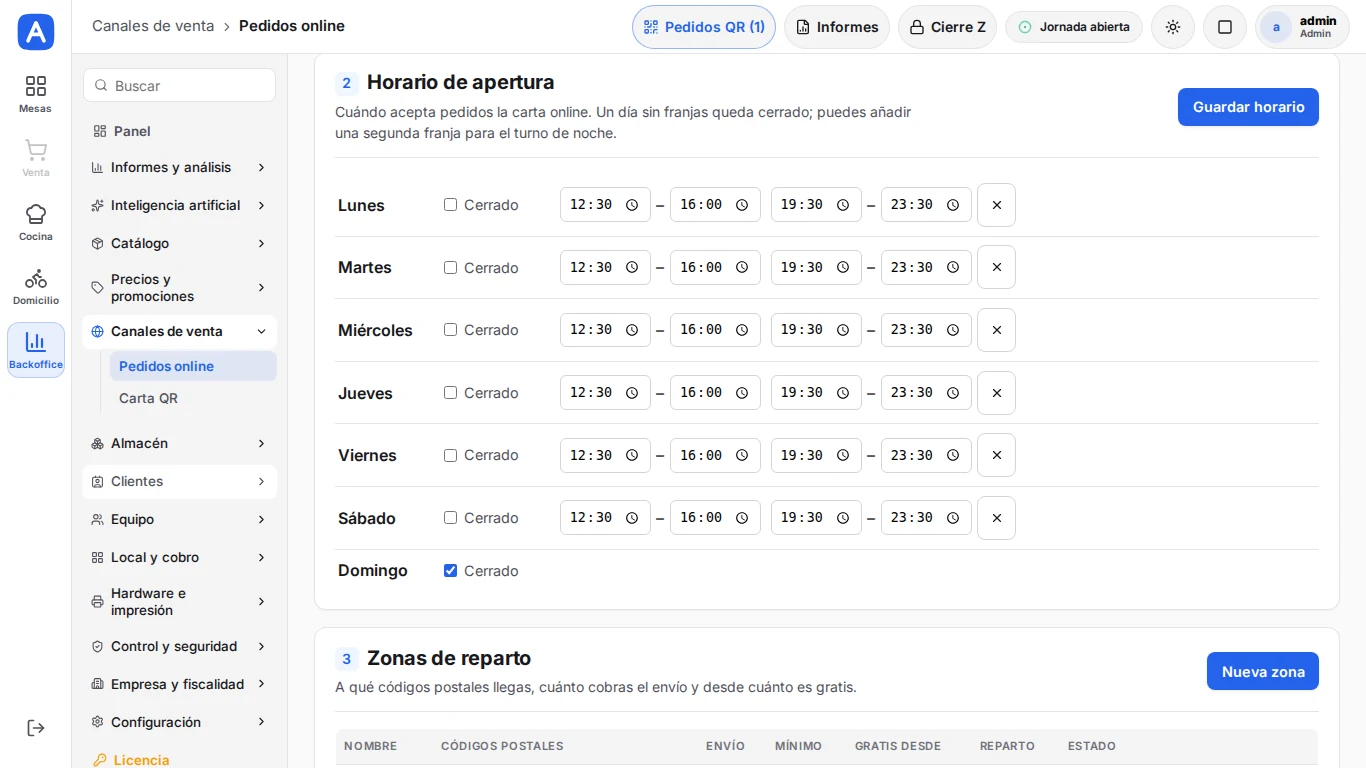Open Control y seguridad menu

click(x=180, y=646)
